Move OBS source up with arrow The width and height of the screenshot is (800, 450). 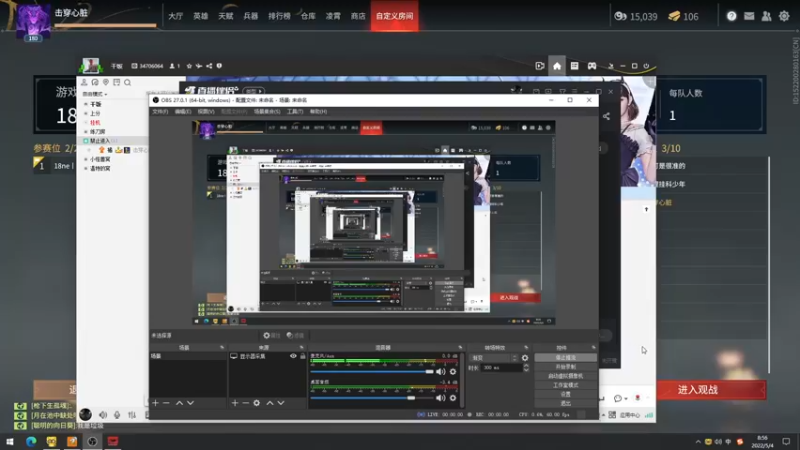(x=269, y=403)
